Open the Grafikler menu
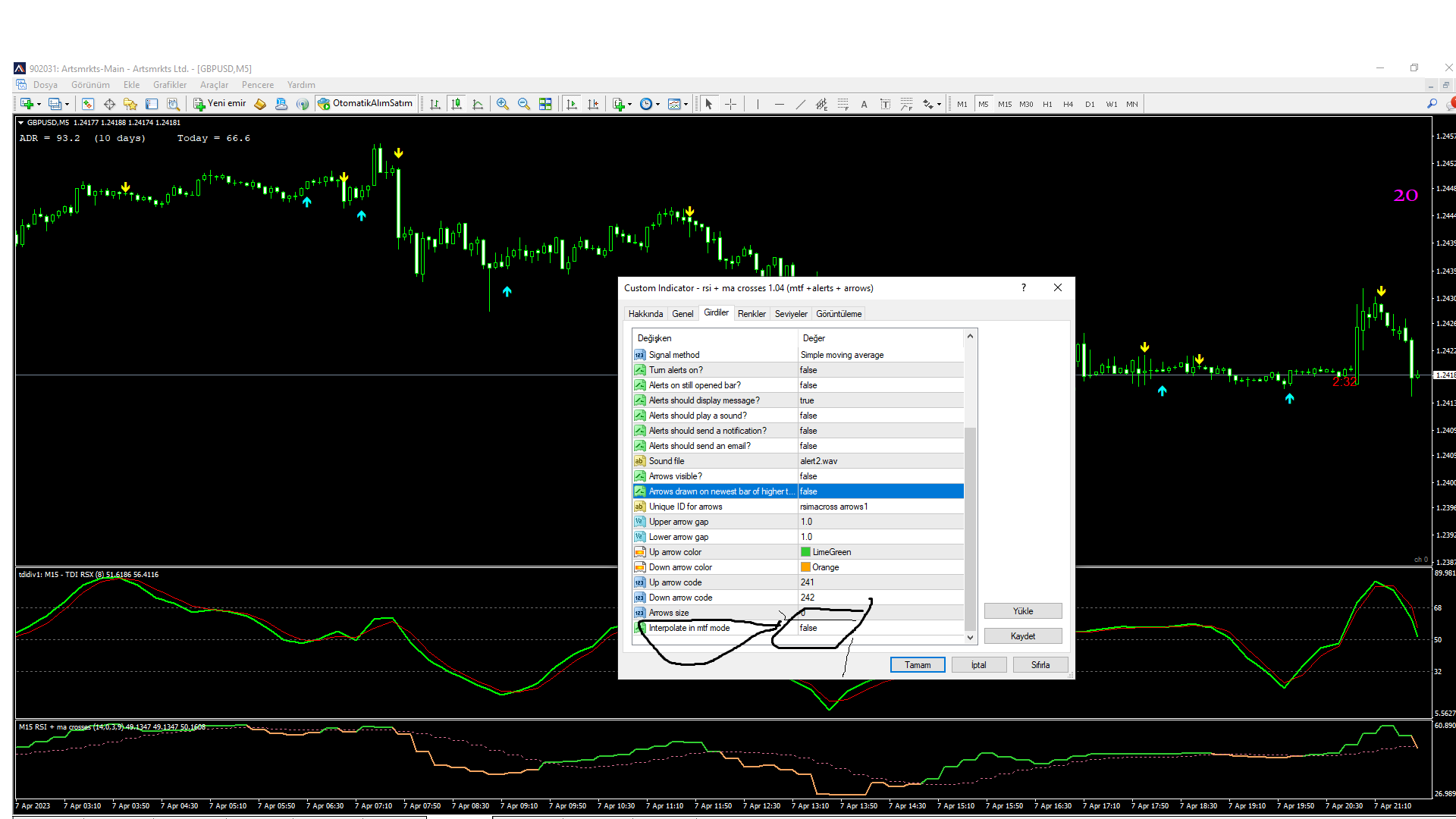The height and width of the screenshot is (819, 1456). tap(169, 85)
